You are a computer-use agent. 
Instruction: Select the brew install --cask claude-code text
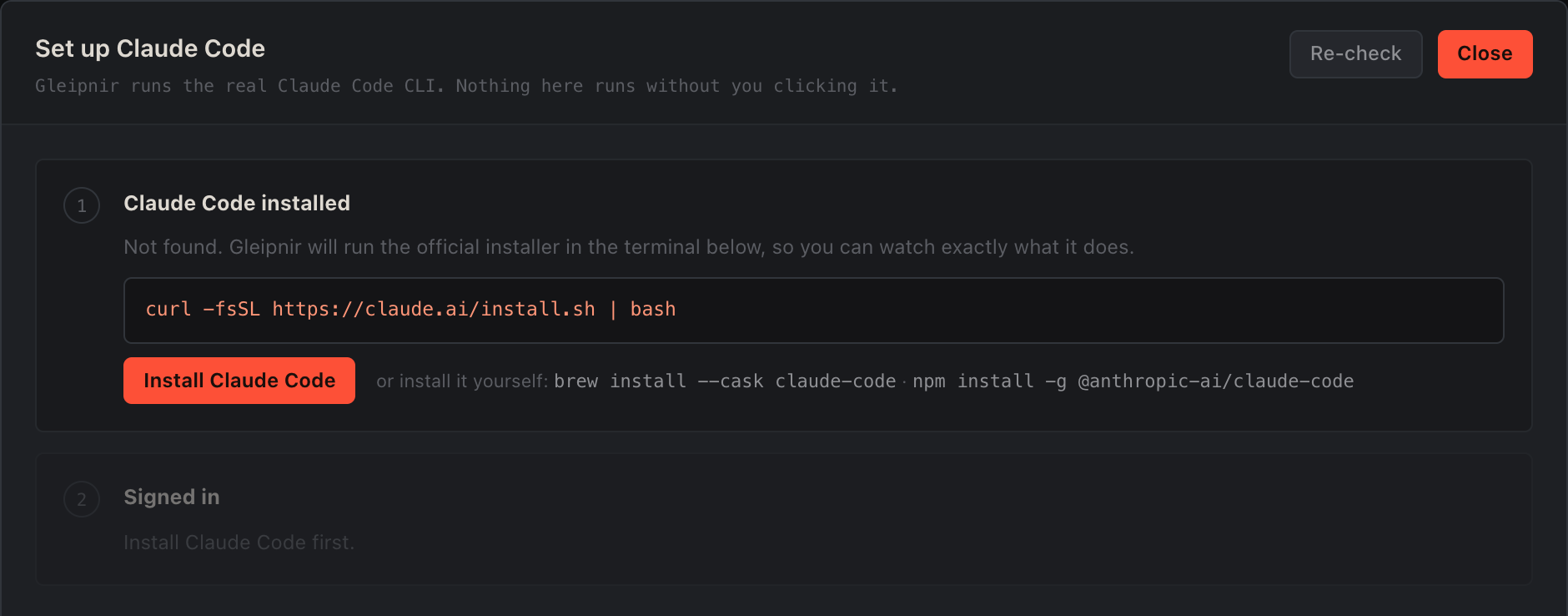(x=725, y=381)
